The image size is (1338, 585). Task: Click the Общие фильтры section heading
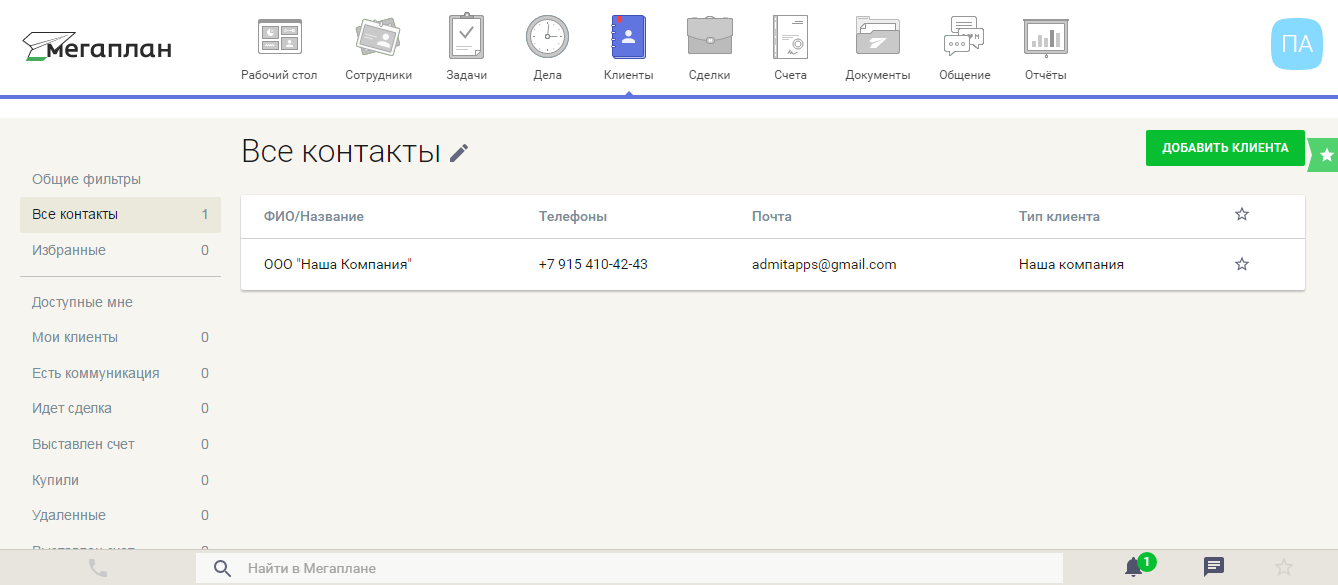pos(86,179)
